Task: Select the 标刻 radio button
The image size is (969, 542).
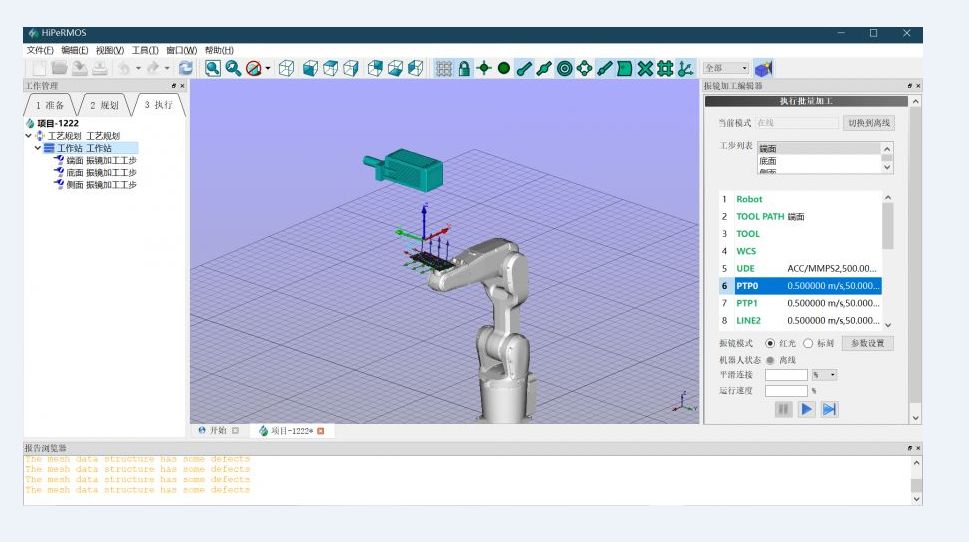Action: (x=808, y=343)
